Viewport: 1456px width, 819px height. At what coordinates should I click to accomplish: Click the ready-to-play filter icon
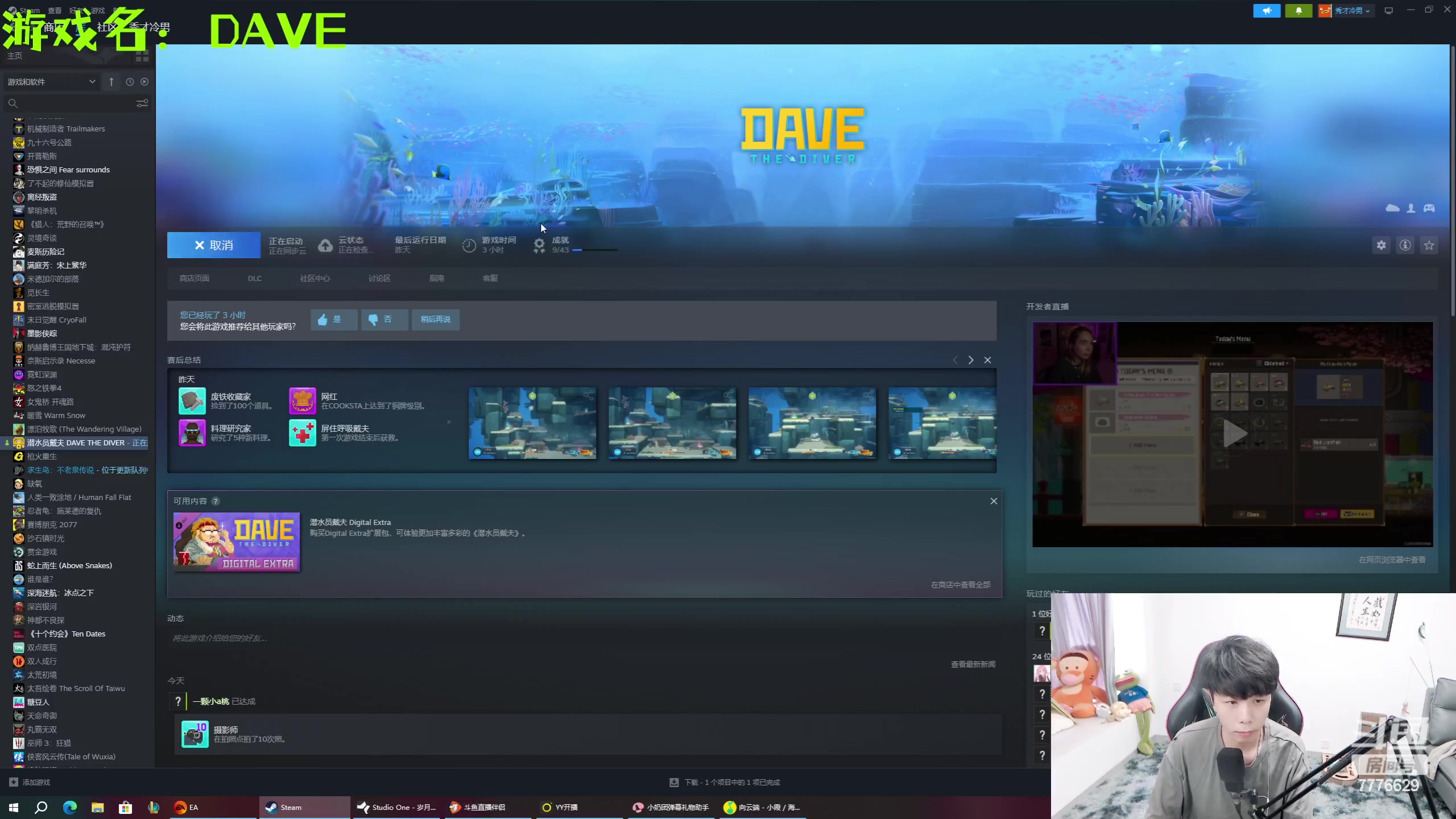point(144,82)
